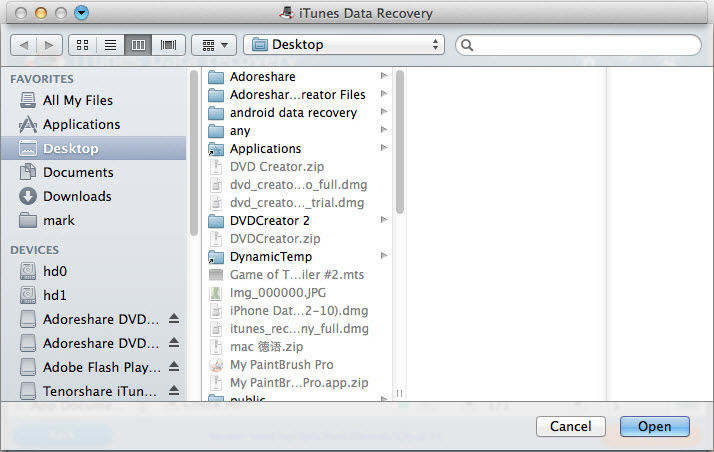Click the magnifier icon in the search field

click(x=467, y=45)
